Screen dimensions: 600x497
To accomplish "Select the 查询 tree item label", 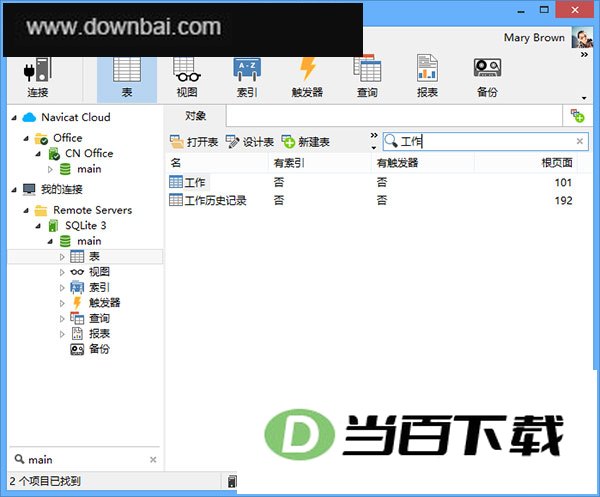I will (x=99, y=318).
